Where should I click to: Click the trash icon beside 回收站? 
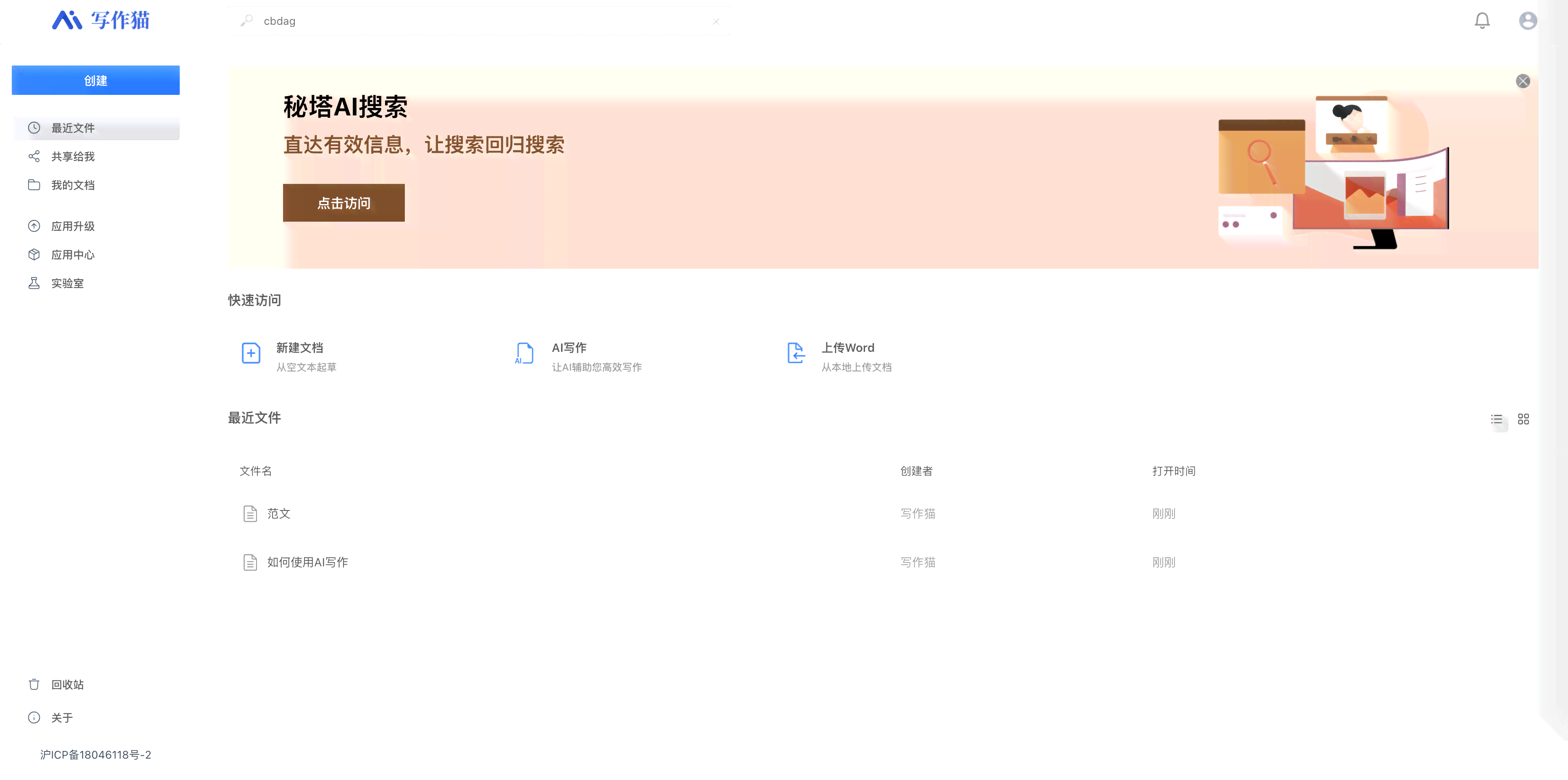tap(34, 684)
